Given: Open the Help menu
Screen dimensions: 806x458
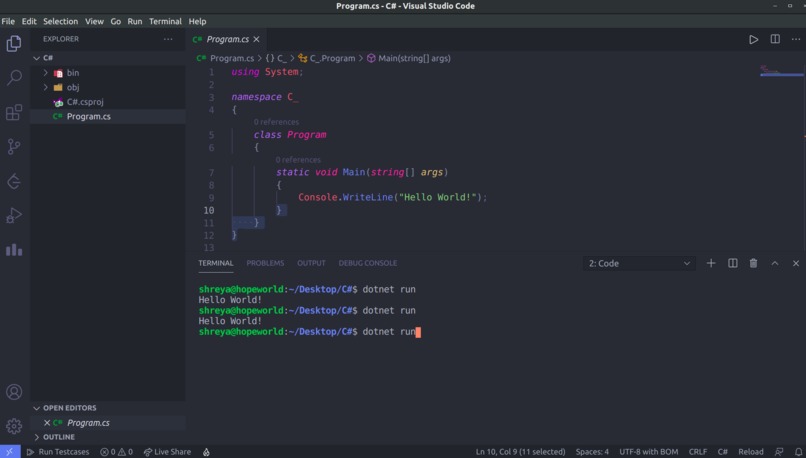Looking at the screenshot, I should pyautogui.click(x=197, y=21).
